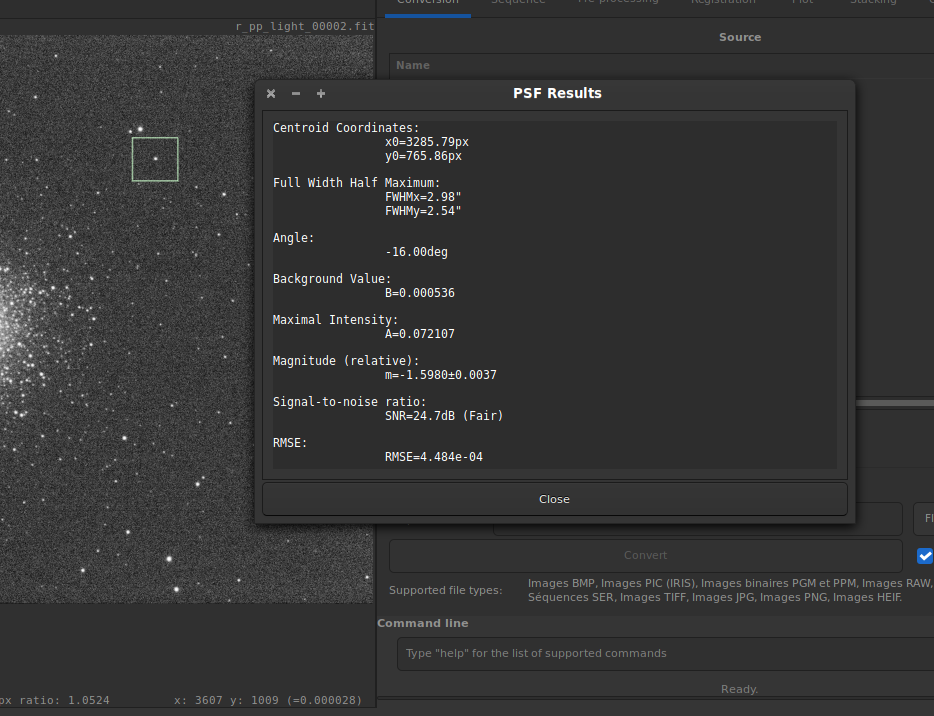
Task: Click the Magnitude (relative) heading
Action: pos(346,361)
